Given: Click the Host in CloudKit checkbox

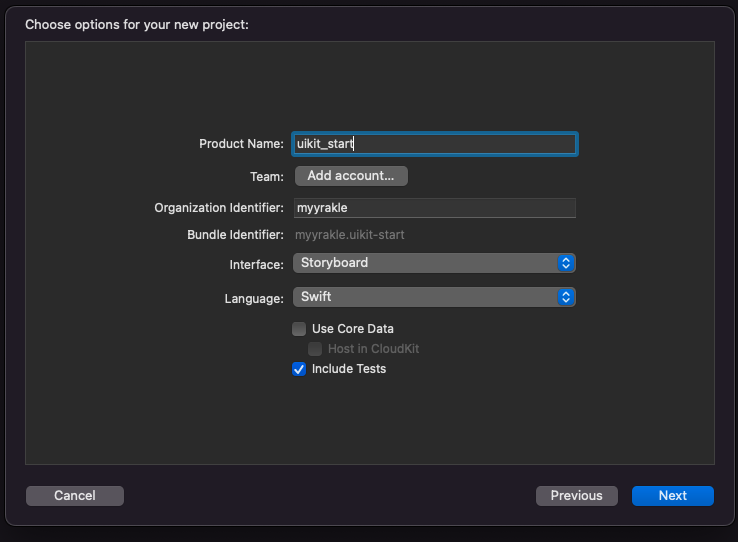Looking at the screenshot, I should click(x=315, y=349).
